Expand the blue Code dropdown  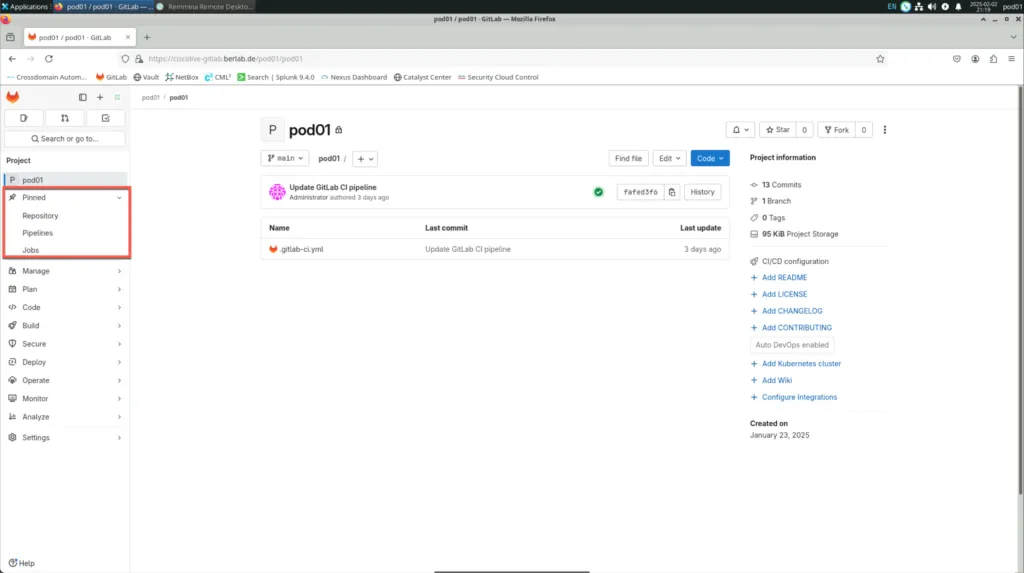tap(710, 158)
